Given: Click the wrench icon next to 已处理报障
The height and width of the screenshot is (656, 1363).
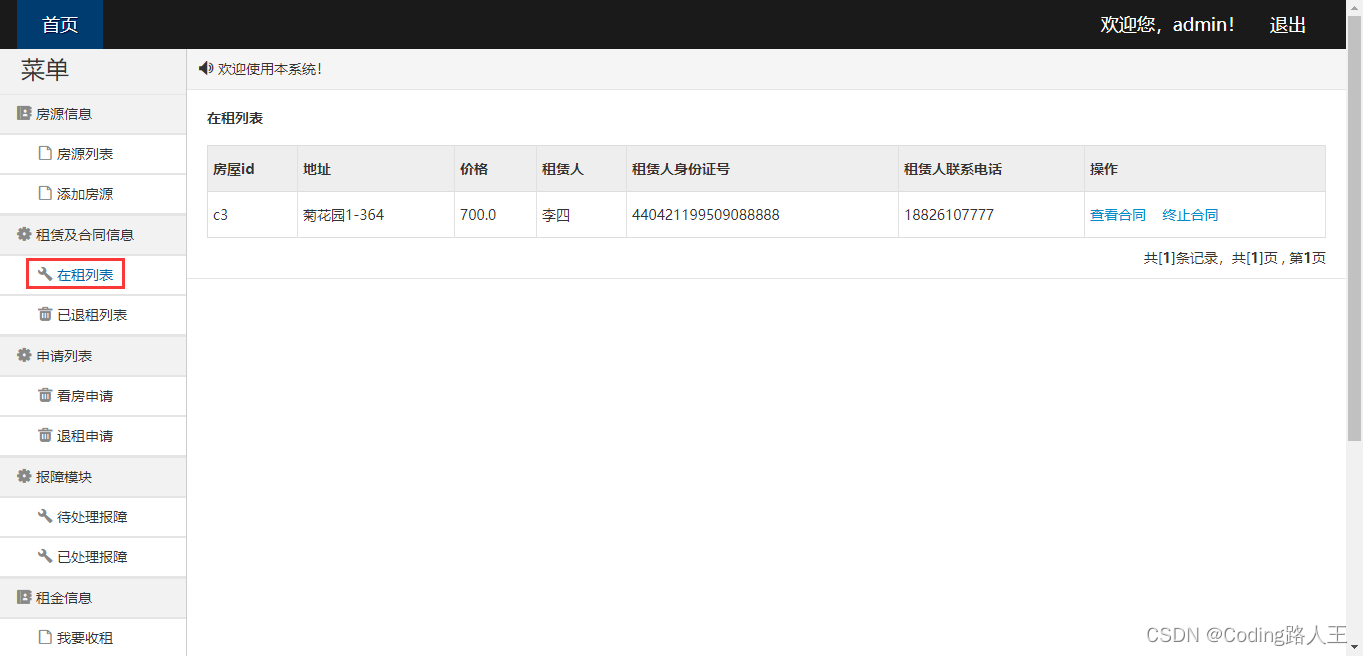Looking at the screenshot, I should [44, 556].
